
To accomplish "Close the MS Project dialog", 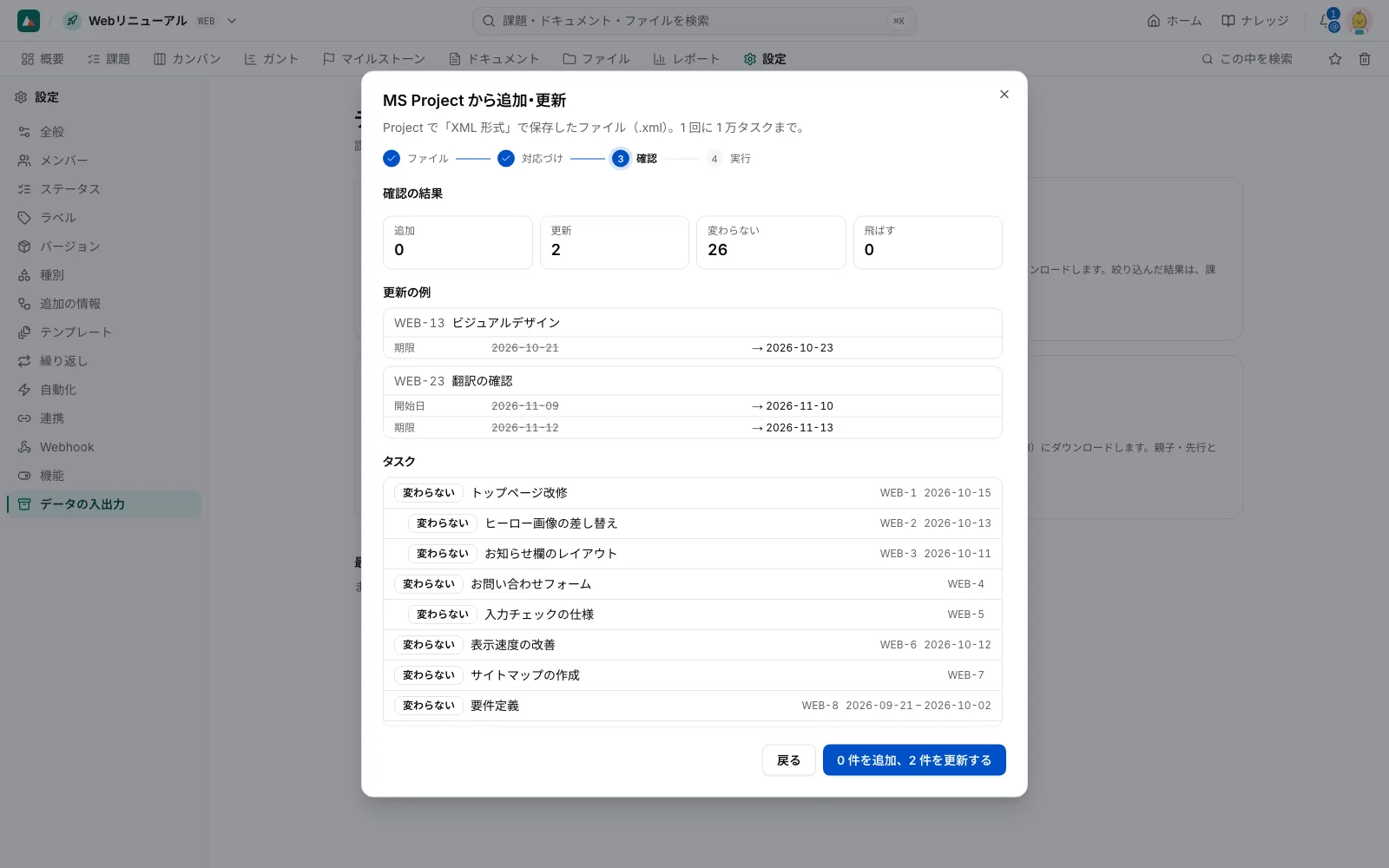I will point(1004,94).
